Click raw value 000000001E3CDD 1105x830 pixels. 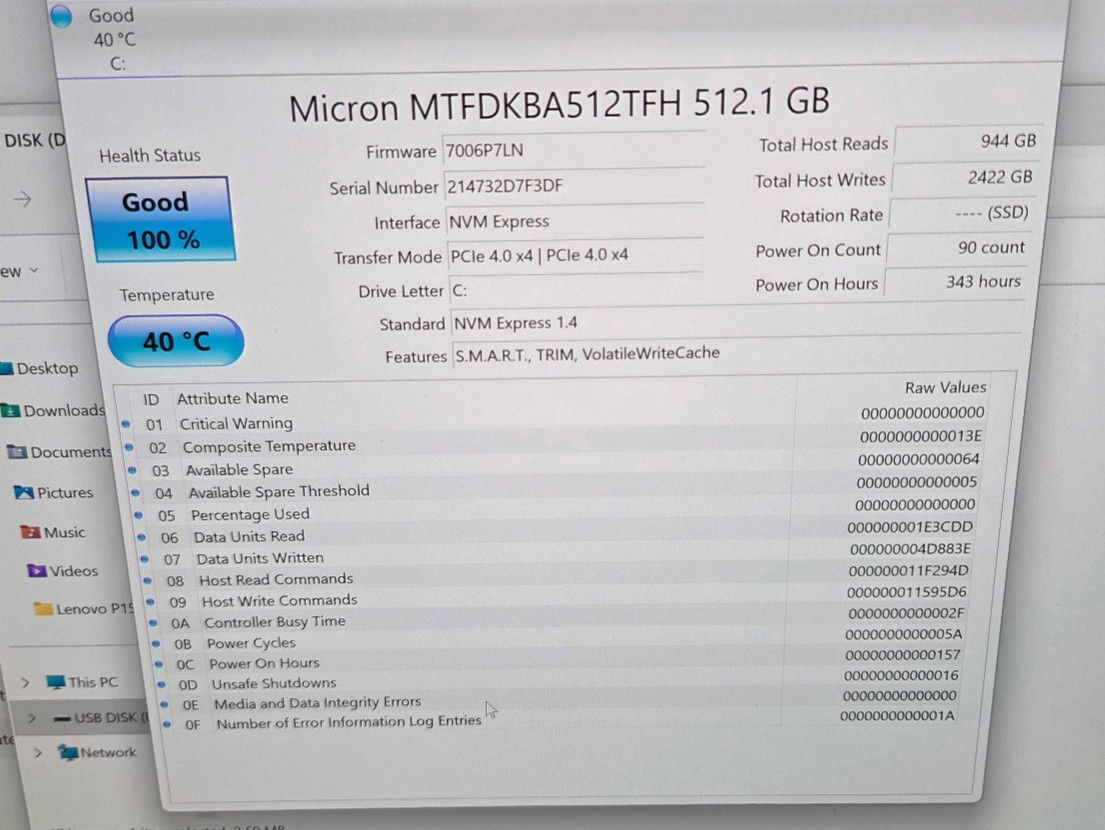click(x=910, y=527)
